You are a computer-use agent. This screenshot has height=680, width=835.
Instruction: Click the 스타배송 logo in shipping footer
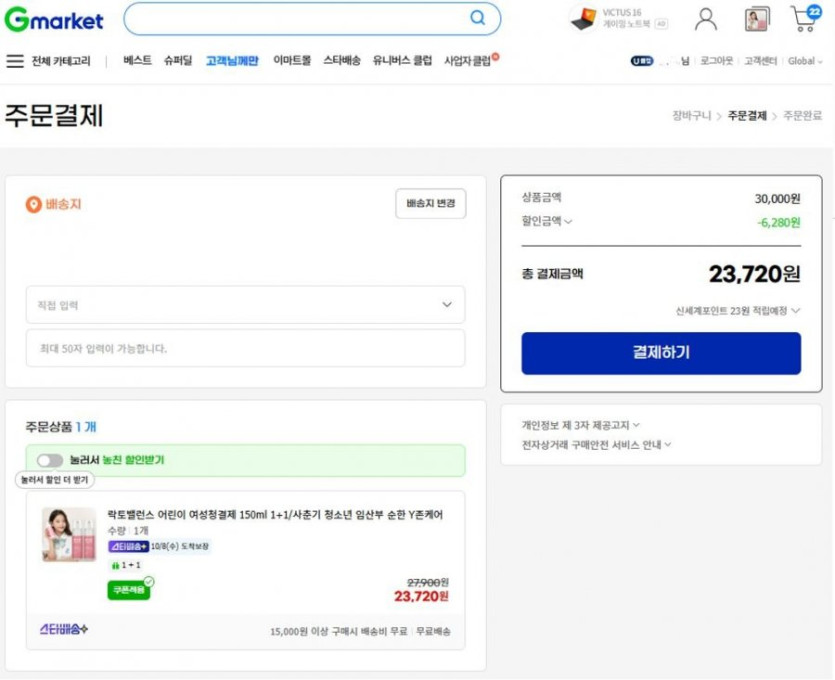[x=64, y=629]
